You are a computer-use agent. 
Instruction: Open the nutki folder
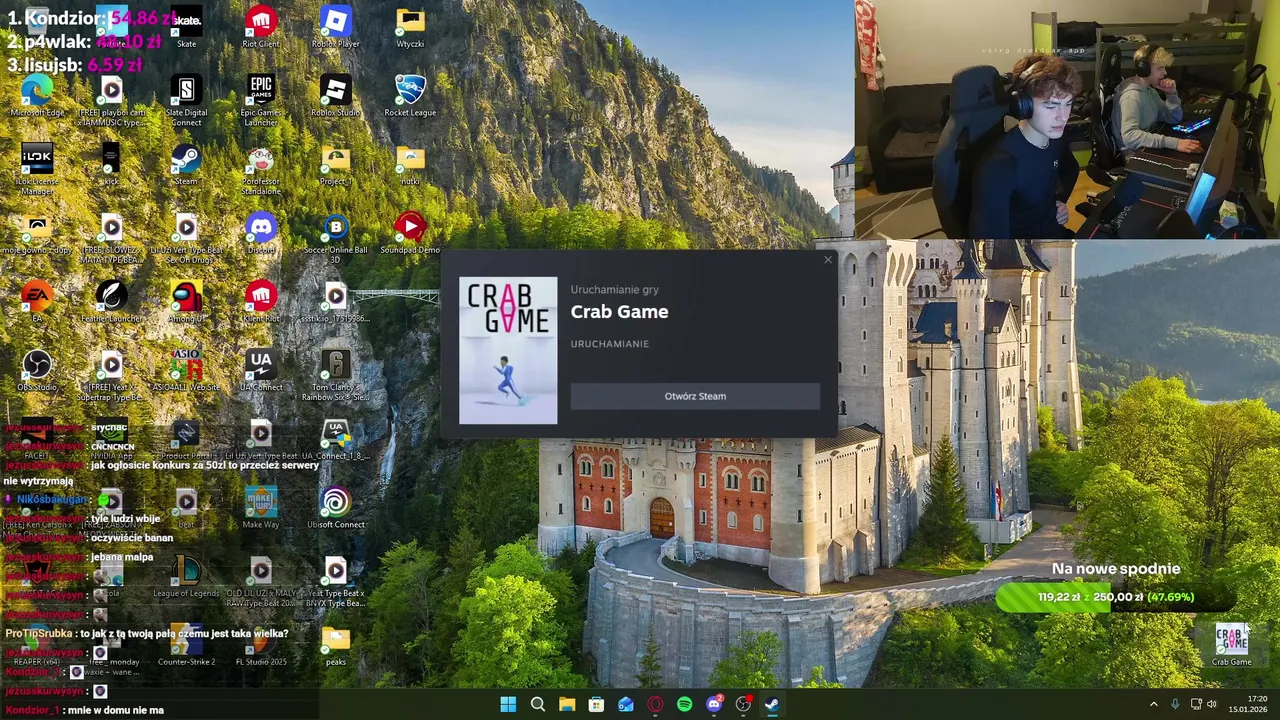(x=410, y=166)
